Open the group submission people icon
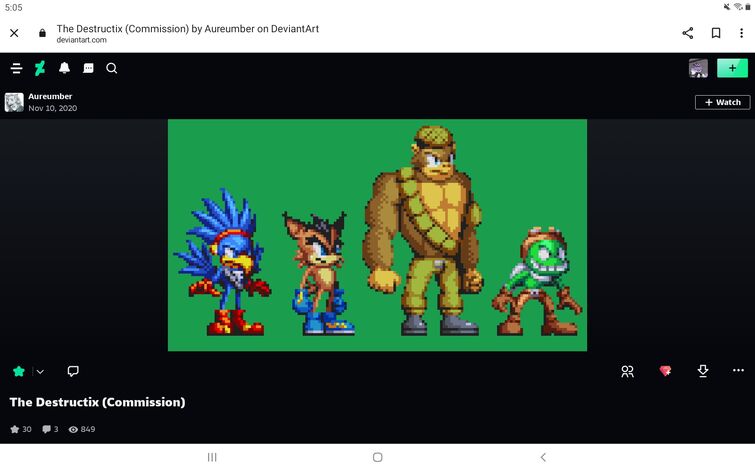The width and height of the screenshot is (755, 472). click(x=627, y=371)
